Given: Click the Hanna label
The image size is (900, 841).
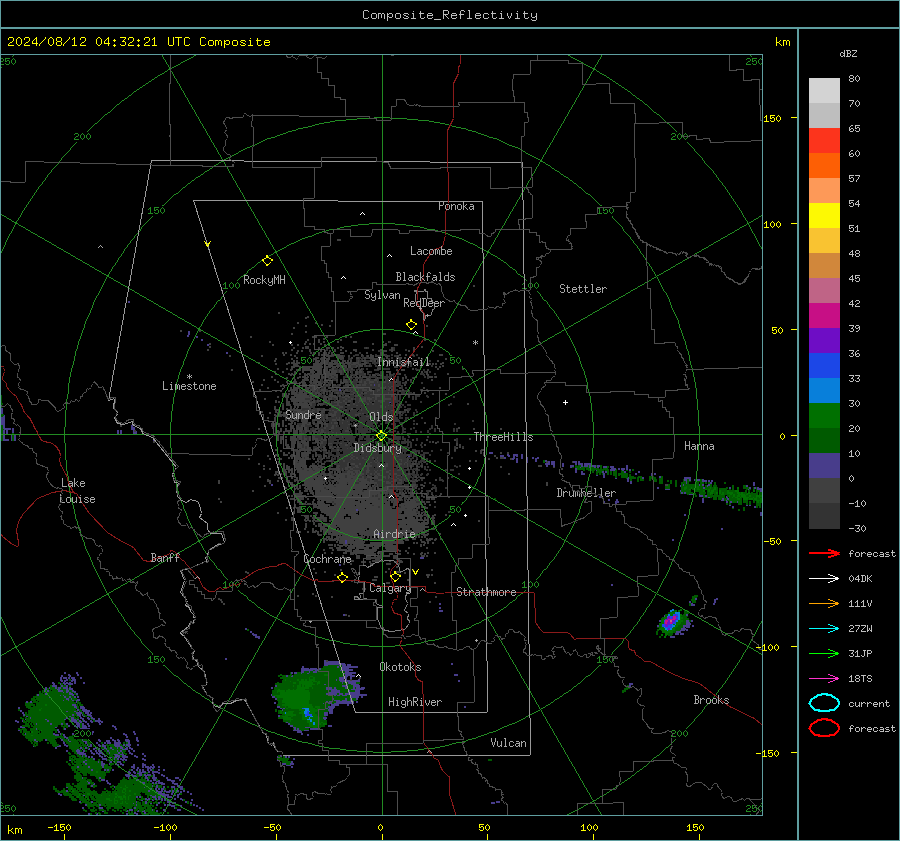Looking at the screenshot, I should (x=699, y=446).
